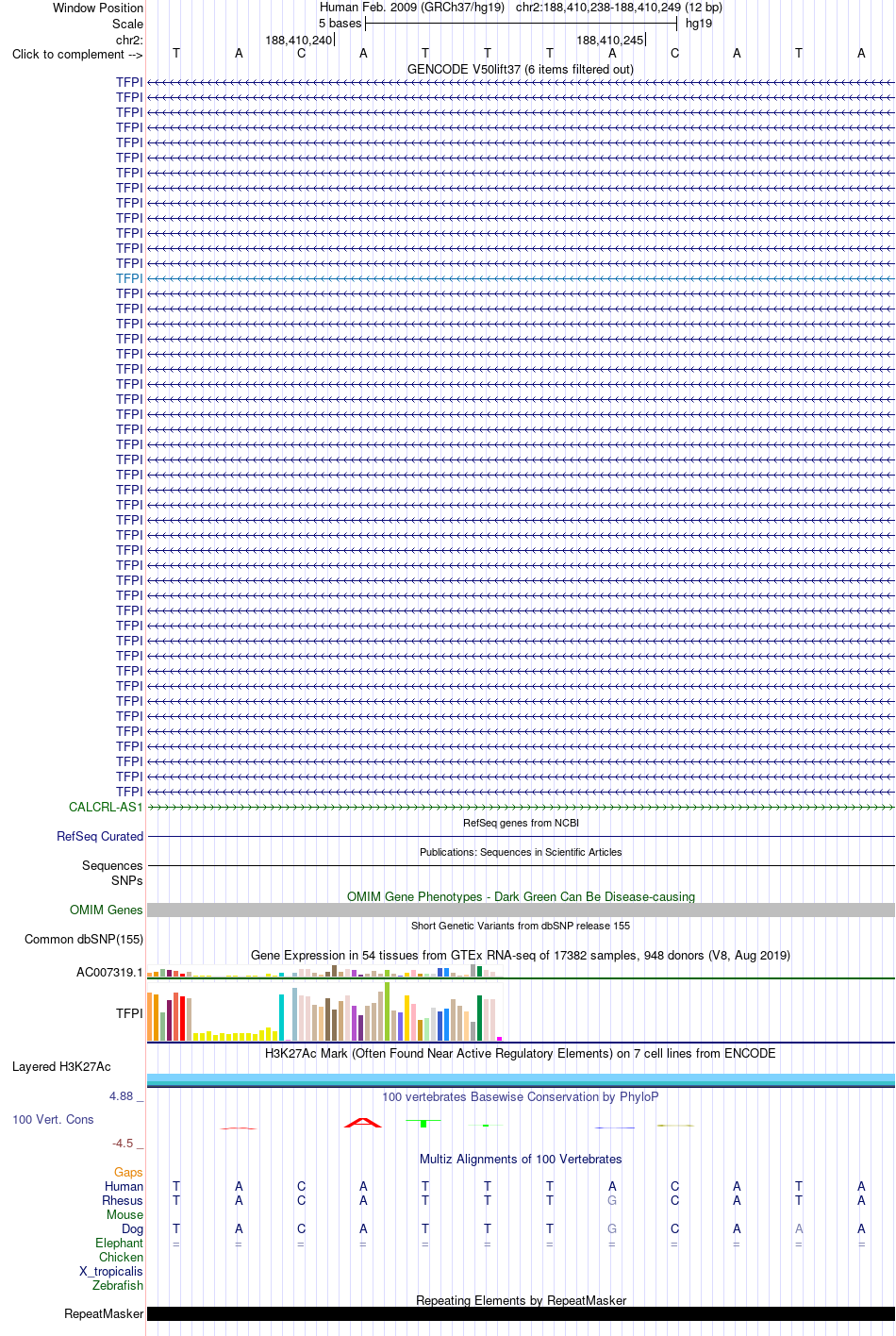The width and height of the screenshot is (896, 1336).
Task: Click the light-blue highlighted TFPI transcript label
Action: [129, 278]
